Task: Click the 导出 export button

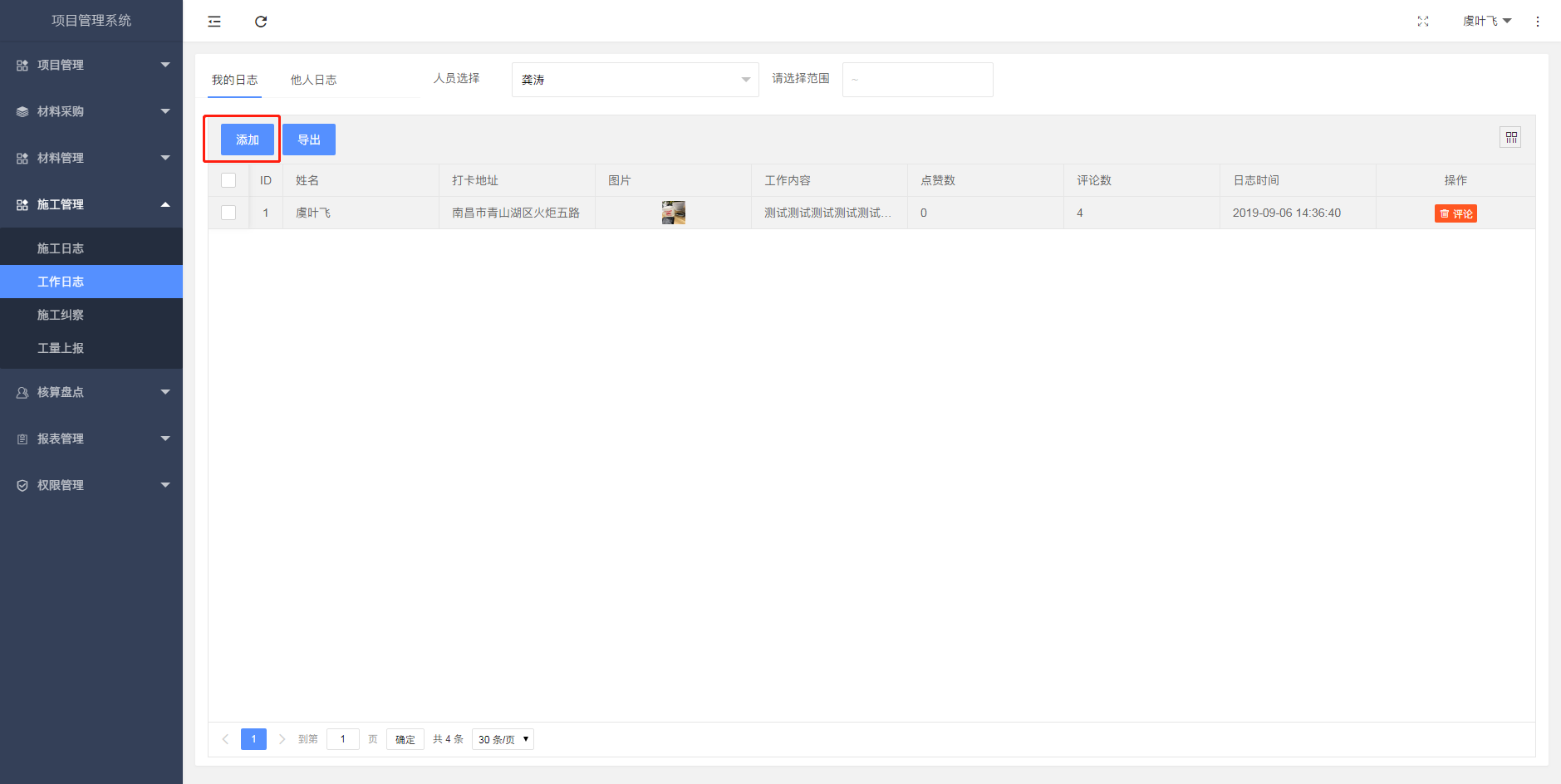Action: (309, 140)
